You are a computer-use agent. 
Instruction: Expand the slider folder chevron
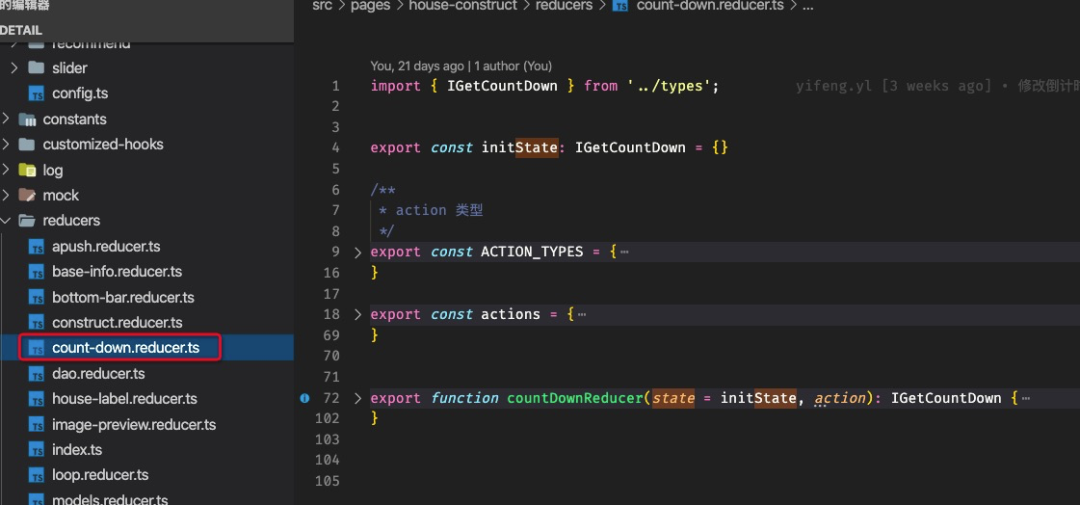click(x=14, y=68)
